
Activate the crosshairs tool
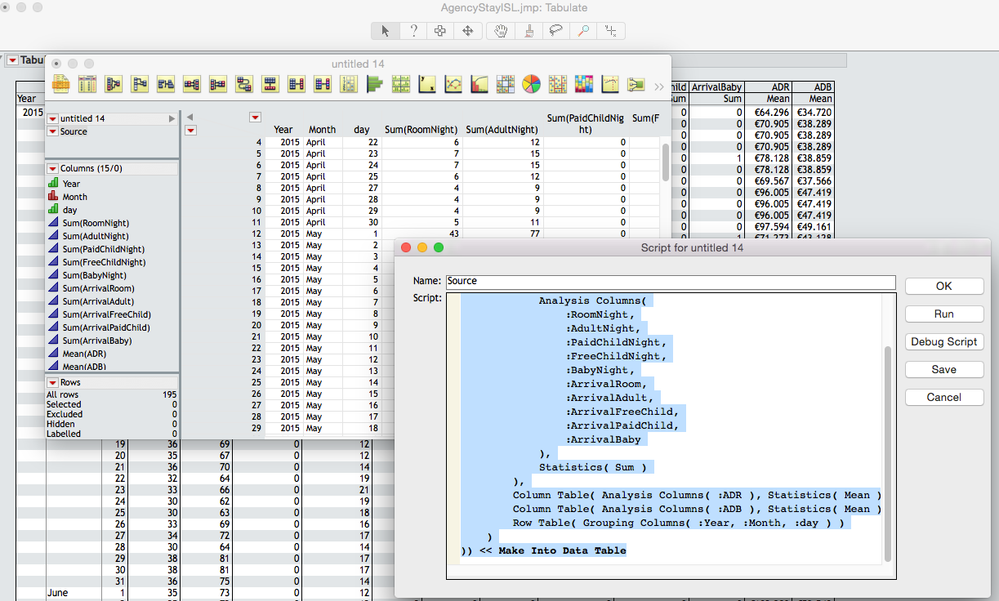click(x=612, y=31)
